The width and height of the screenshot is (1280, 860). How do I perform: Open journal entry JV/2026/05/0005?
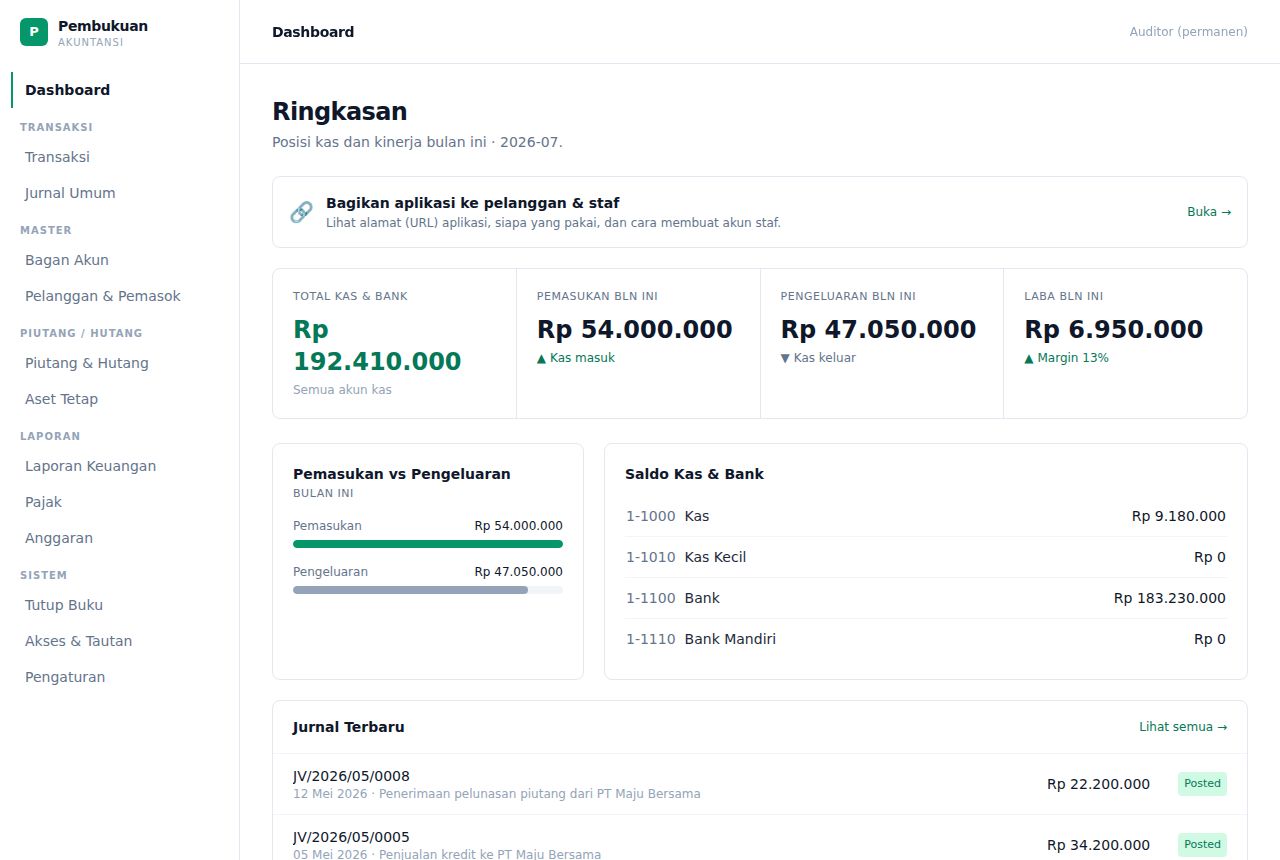click(x=760, y=838)
